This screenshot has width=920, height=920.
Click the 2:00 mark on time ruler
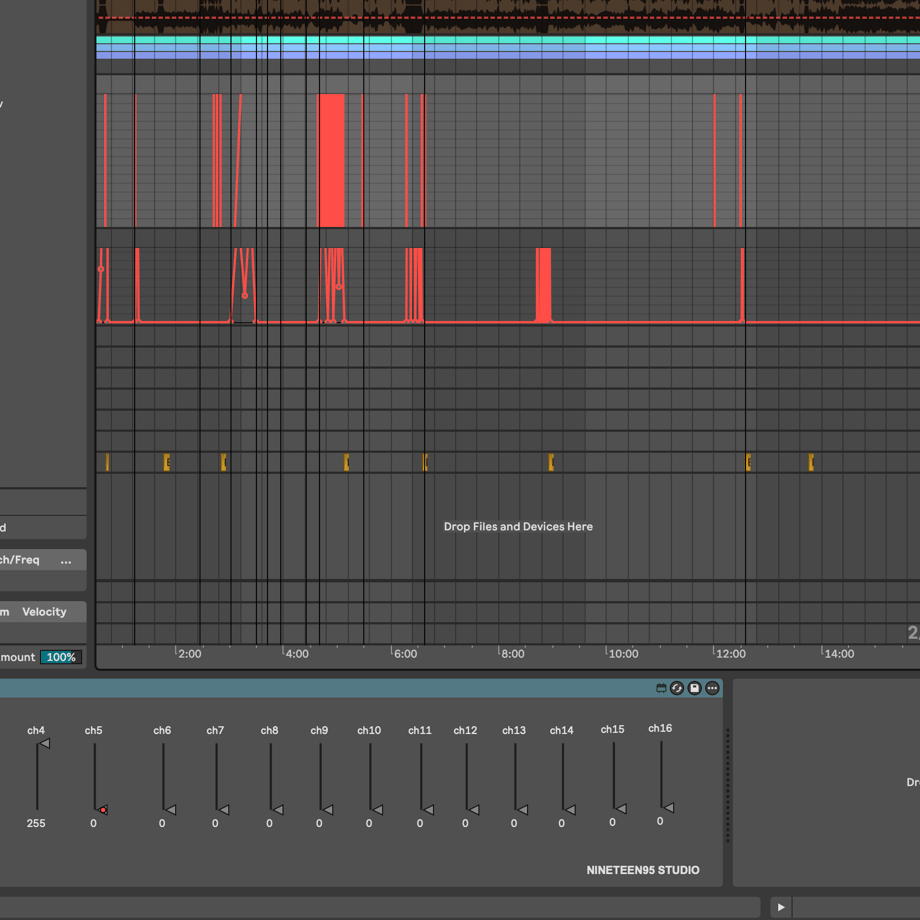[190, 654]
